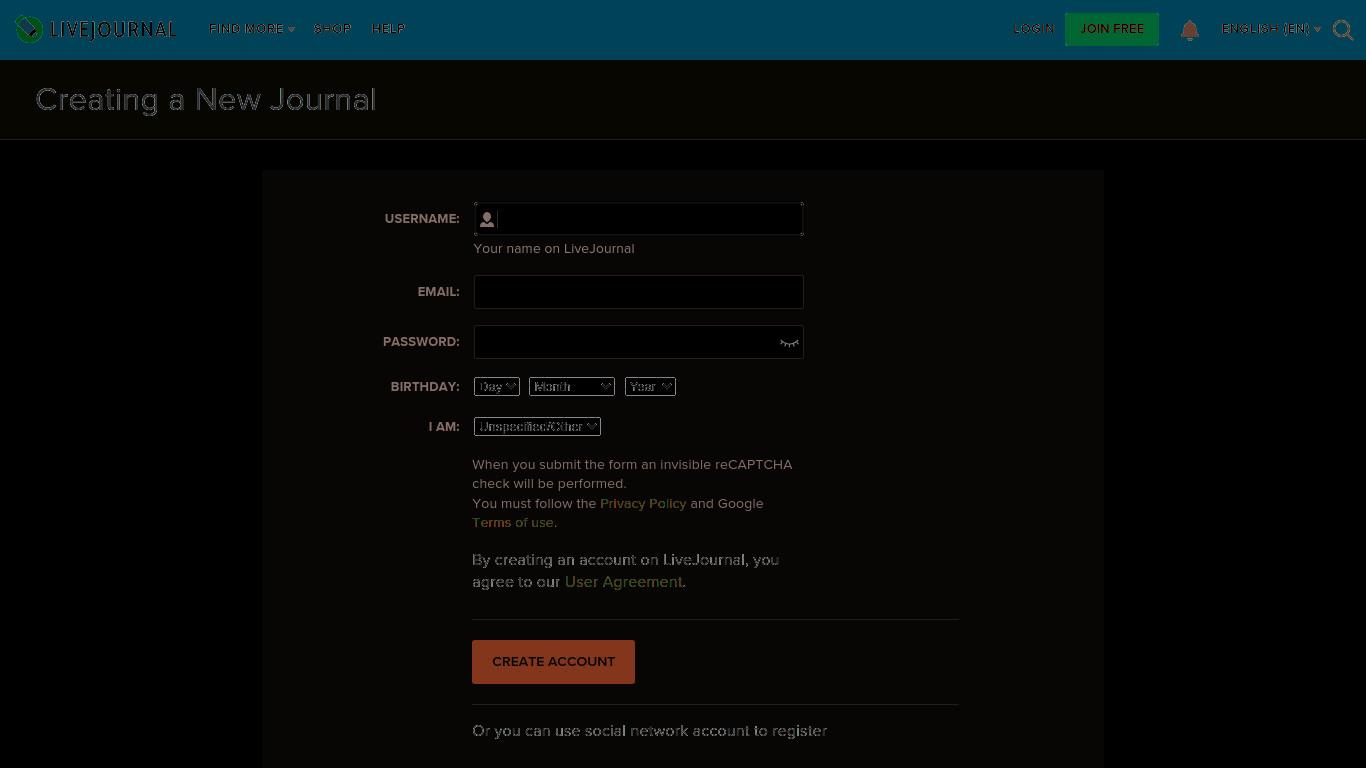Open the Google Terms of use link
1366x768 pixels.
click(513, 522)
